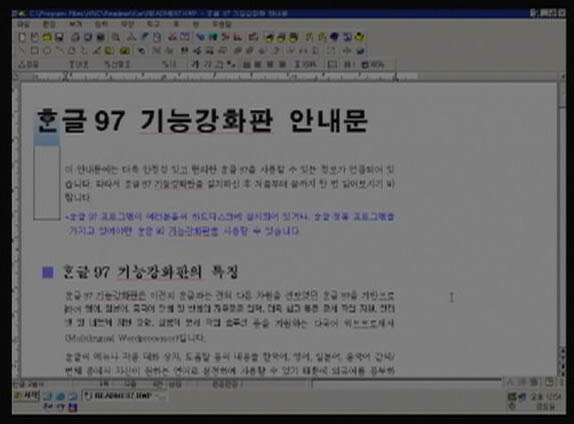Image resolution: width=574 pixels, height=424 pixels.
Task: Click the blue note paragraph in the document
Action: 230,224
